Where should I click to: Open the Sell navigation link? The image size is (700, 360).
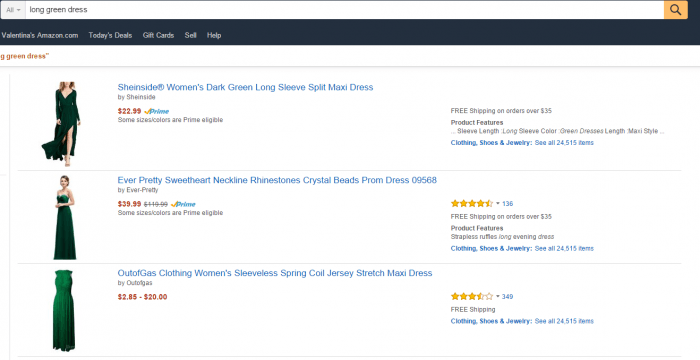(x=191, y=35)
